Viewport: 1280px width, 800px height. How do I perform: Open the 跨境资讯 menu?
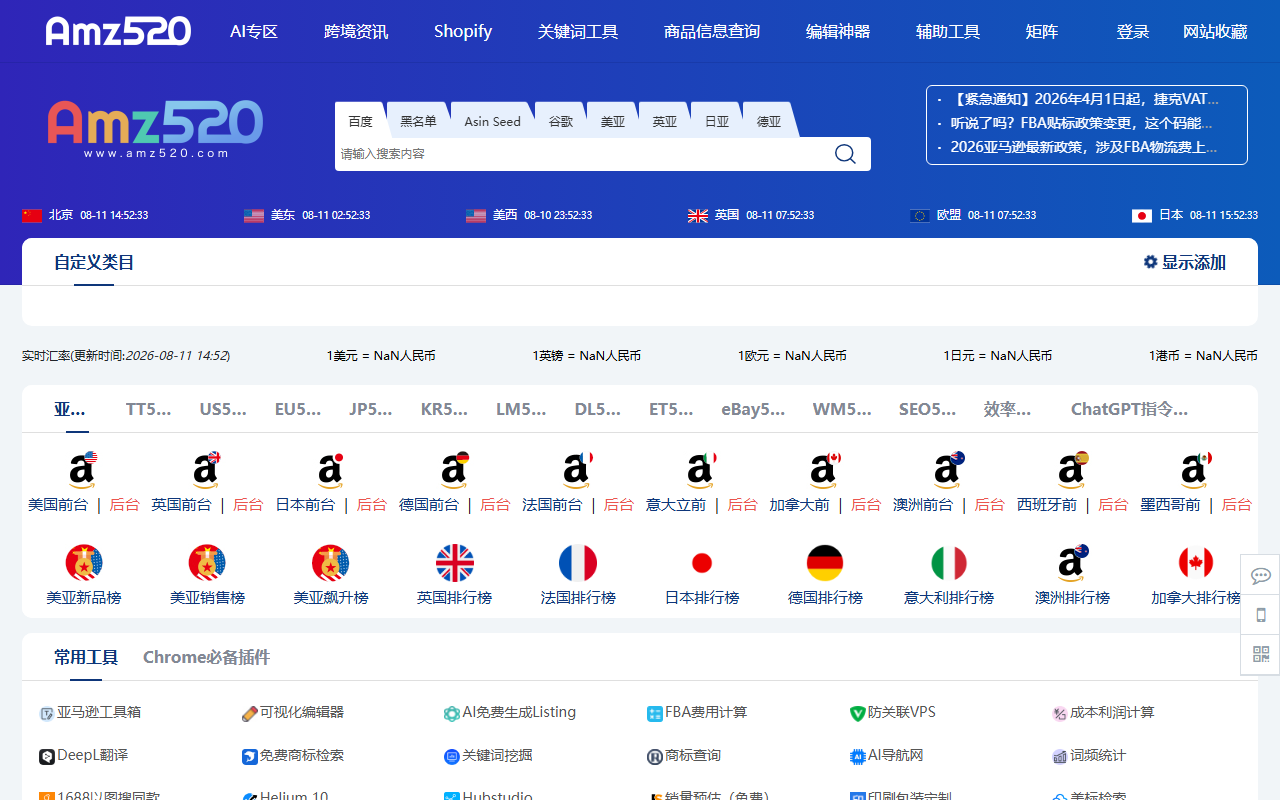tap(356, 31)
